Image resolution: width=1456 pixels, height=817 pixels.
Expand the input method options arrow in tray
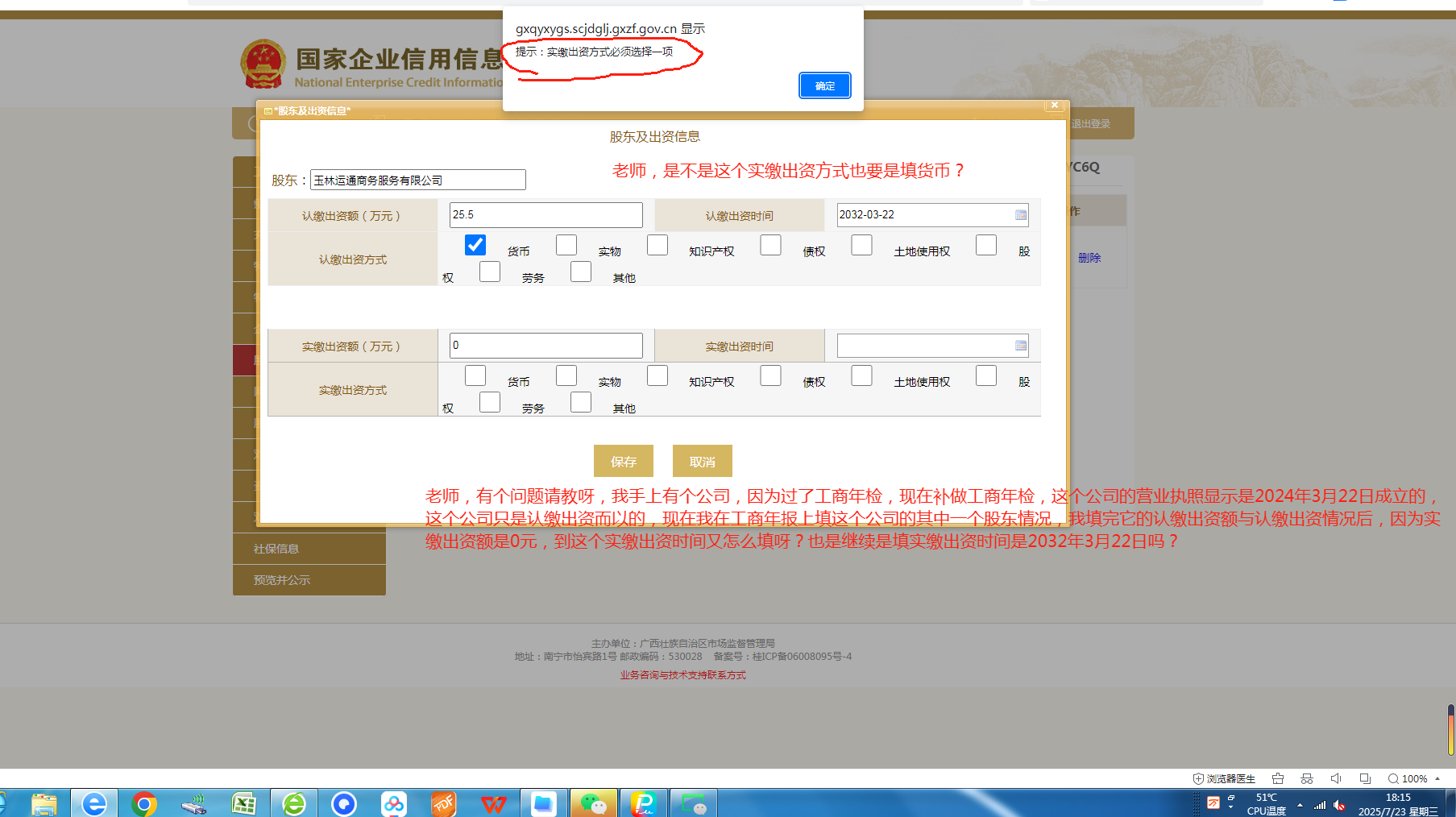pyautogui.click(x=1230, y=807)
